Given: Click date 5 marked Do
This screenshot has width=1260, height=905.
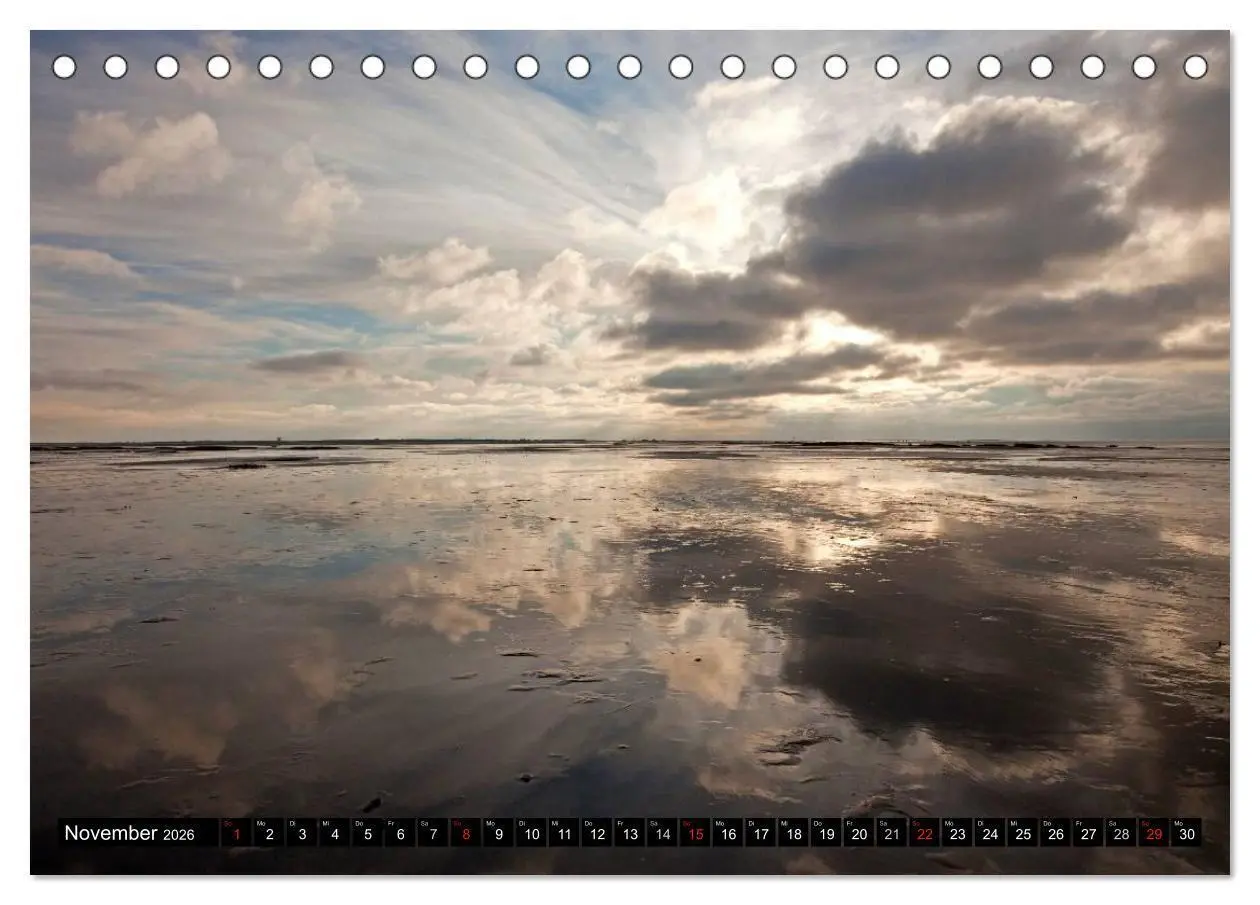Looking at the screenshot, I should (367, 833).
